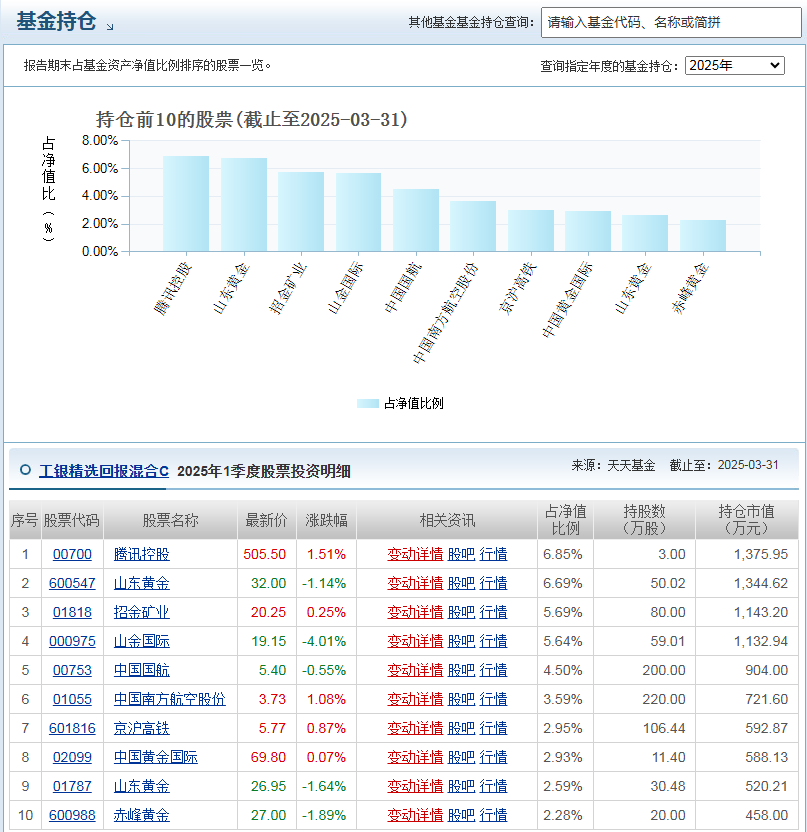Viewport: 807px width, 832px height.
Task: Click the 赤峰黄金 bar in the chart
Action: point(703,236)
